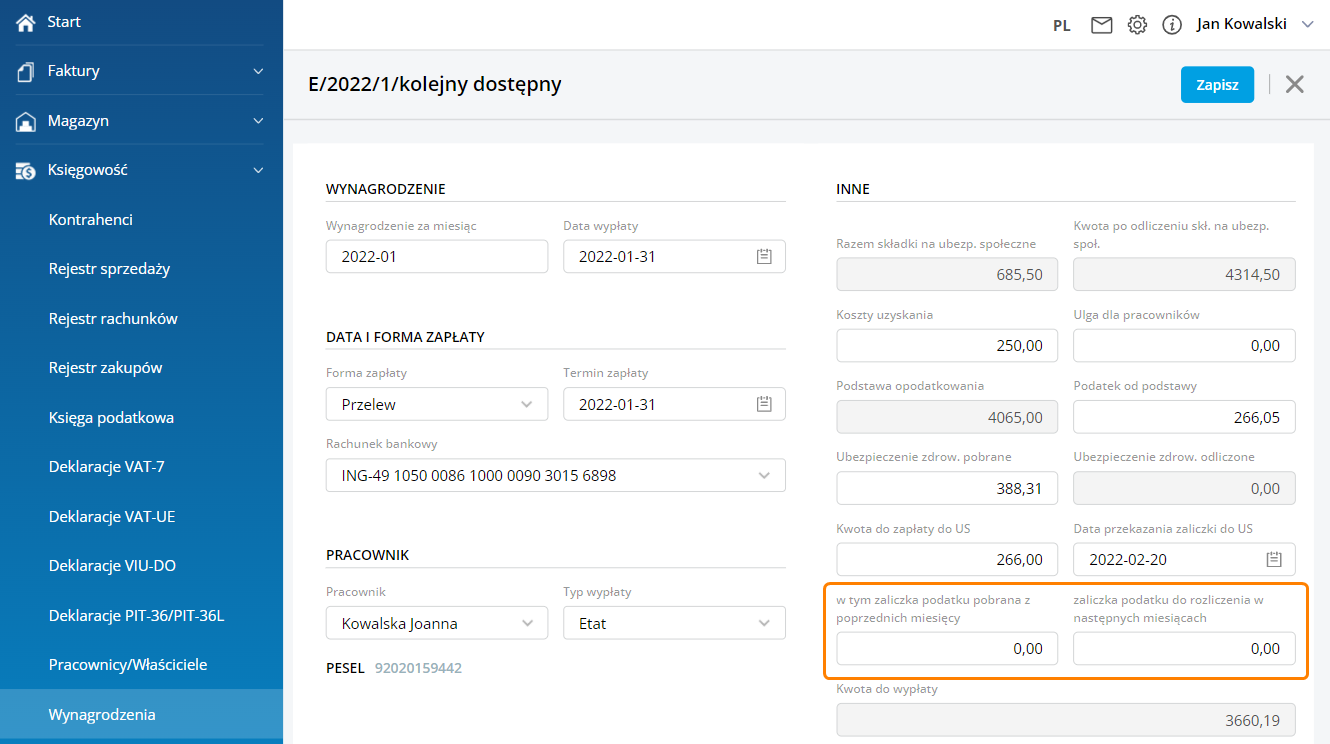Open calendar for Data przekazania zaliczki
Viewport: 1330px width, 744px height.
pos(1274,559)
